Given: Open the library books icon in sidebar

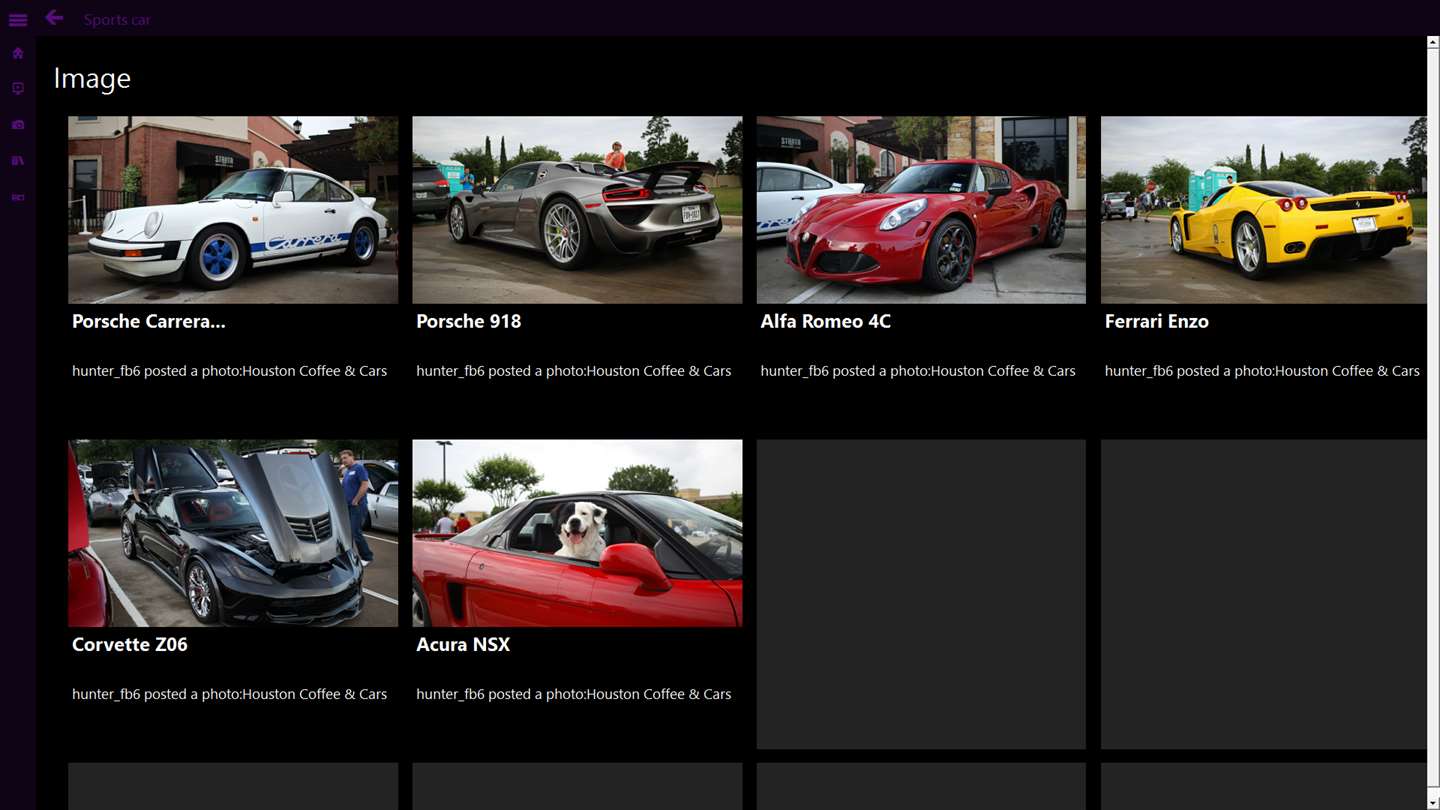Looking at the screenshot, I should (x=18, y=161).
